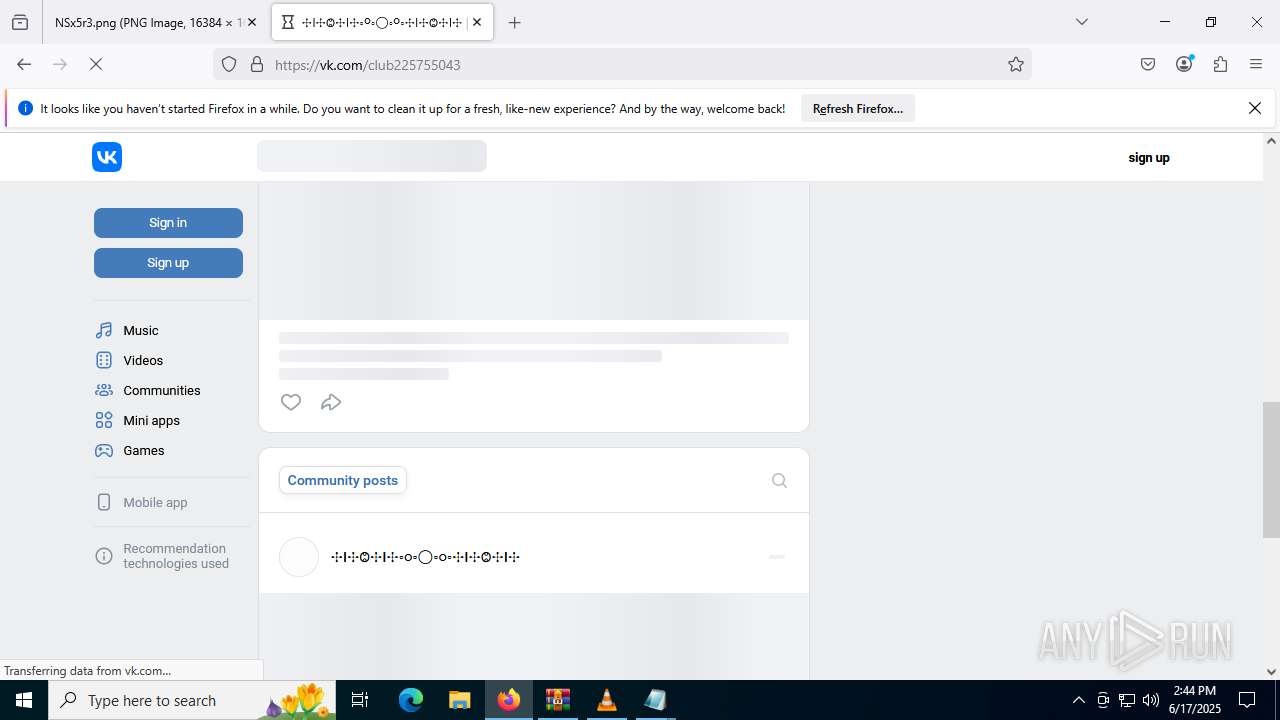
Task: Click the recommendation technologies info icon
Action: point(104,556)
